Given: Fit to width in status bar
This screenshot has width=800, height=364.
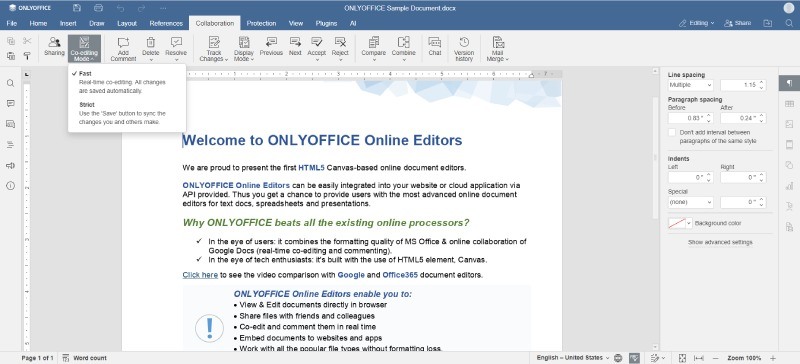Looking at the screenshot, I should (698, 358).
